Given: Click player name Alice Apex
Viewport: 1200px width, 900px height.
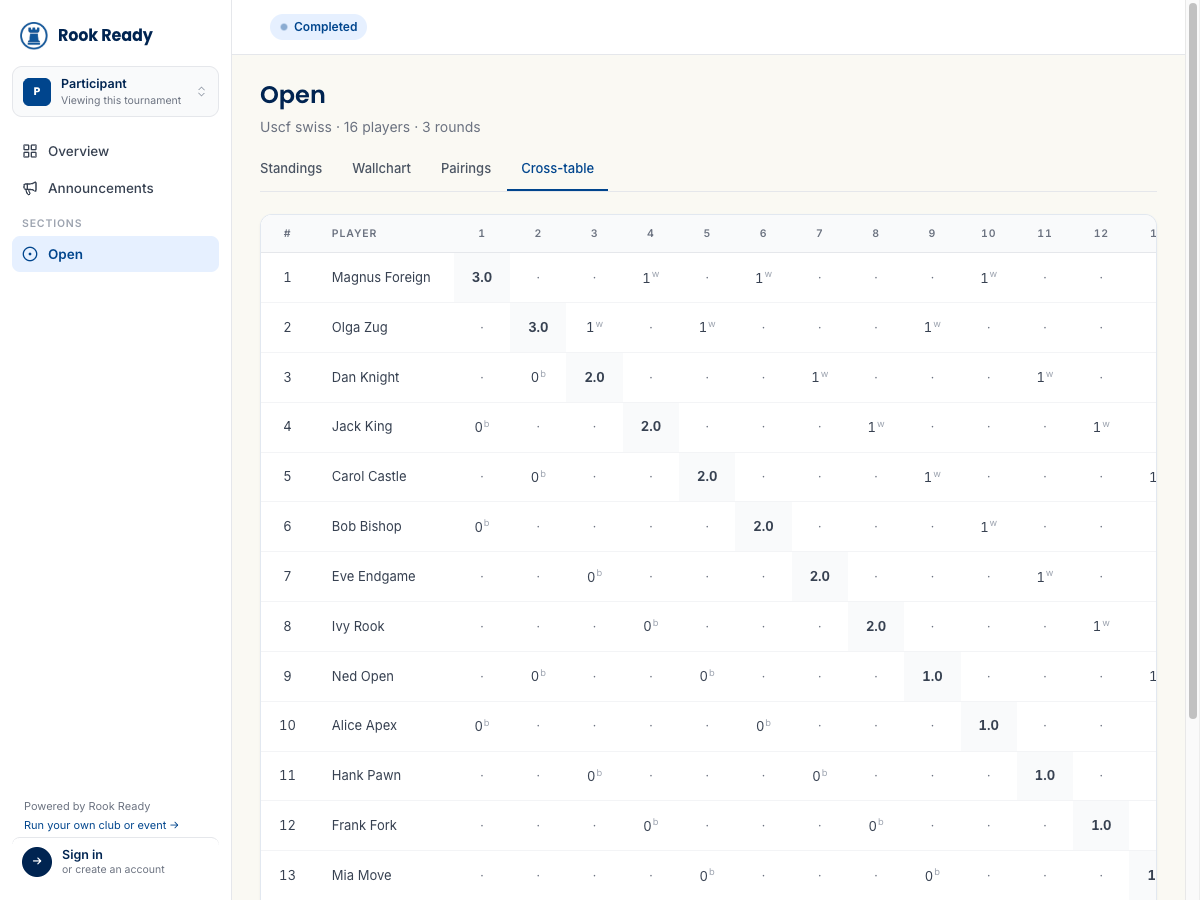Looking at the screenshot, I should click(364, 725).
